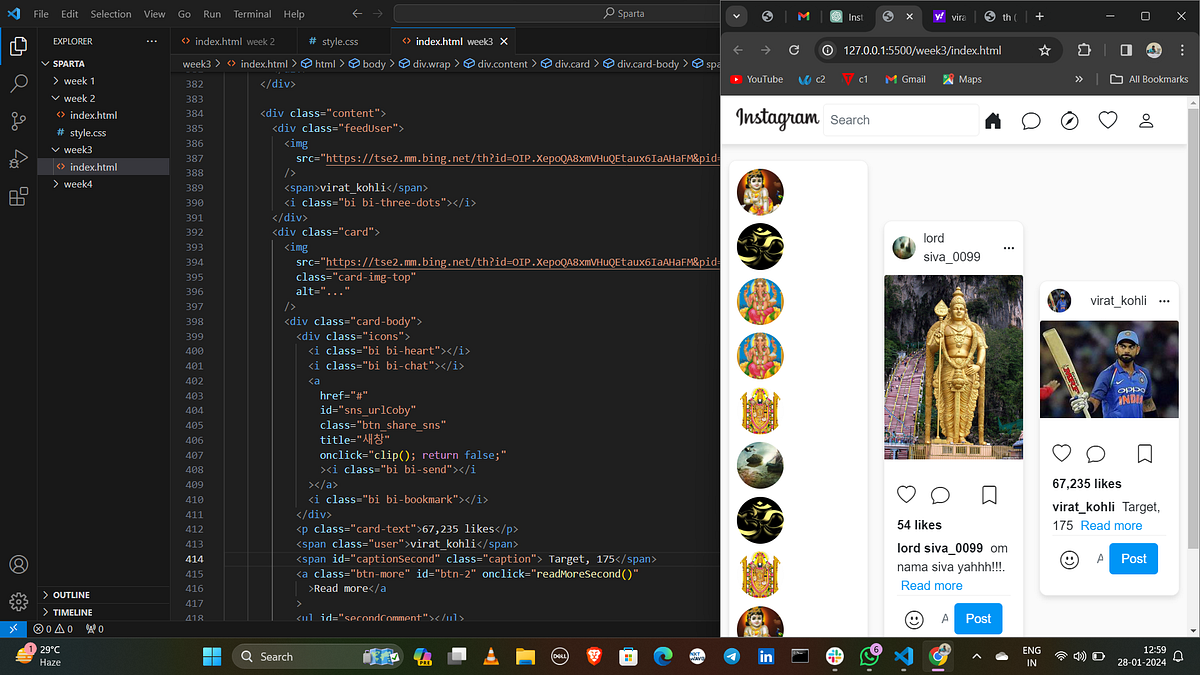Open the emoji picker in virat_kohli's comment box

click(1069, 559)
